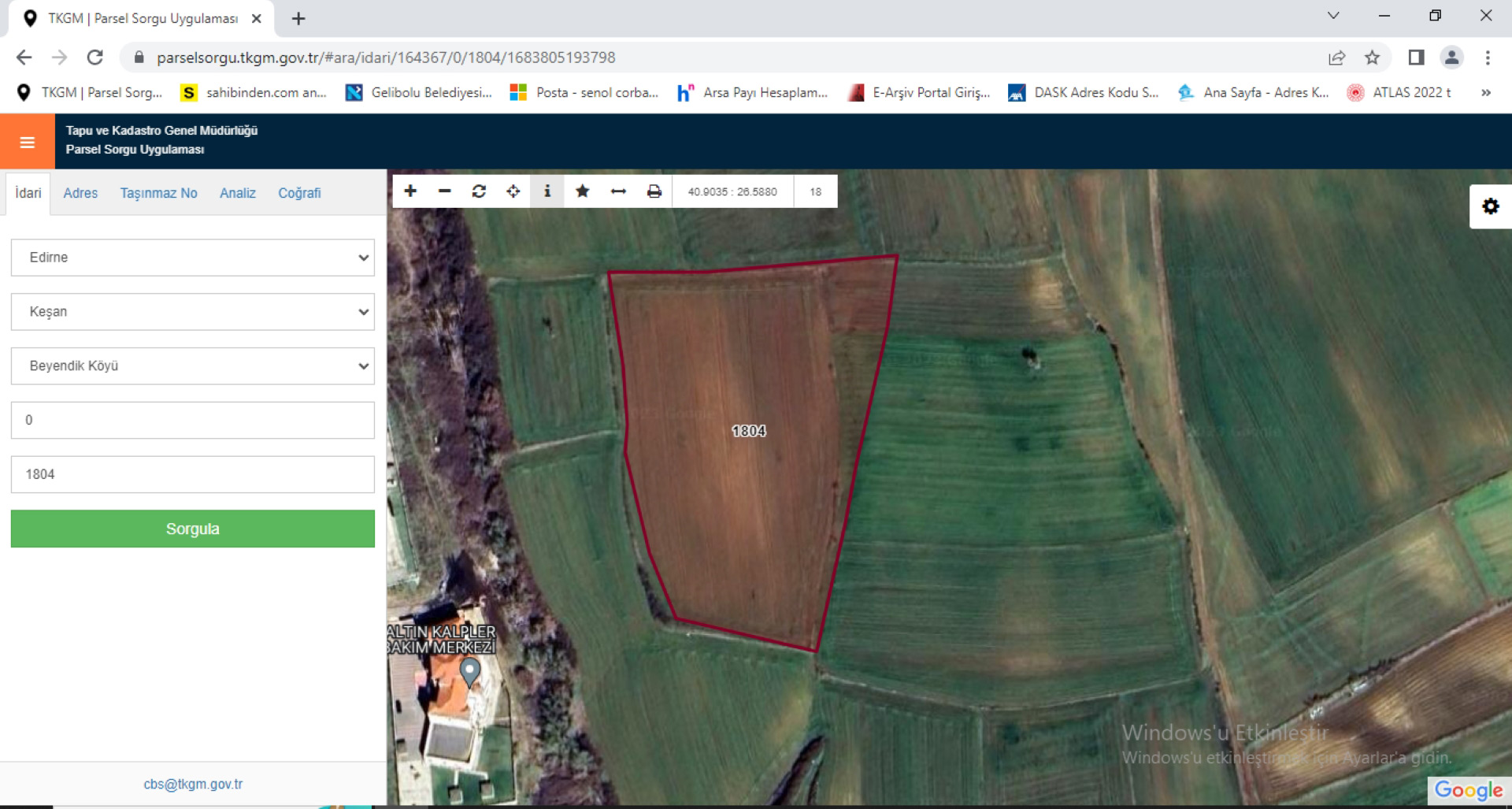Toggle the orange hamburger menu

click(x=28, y=142)
